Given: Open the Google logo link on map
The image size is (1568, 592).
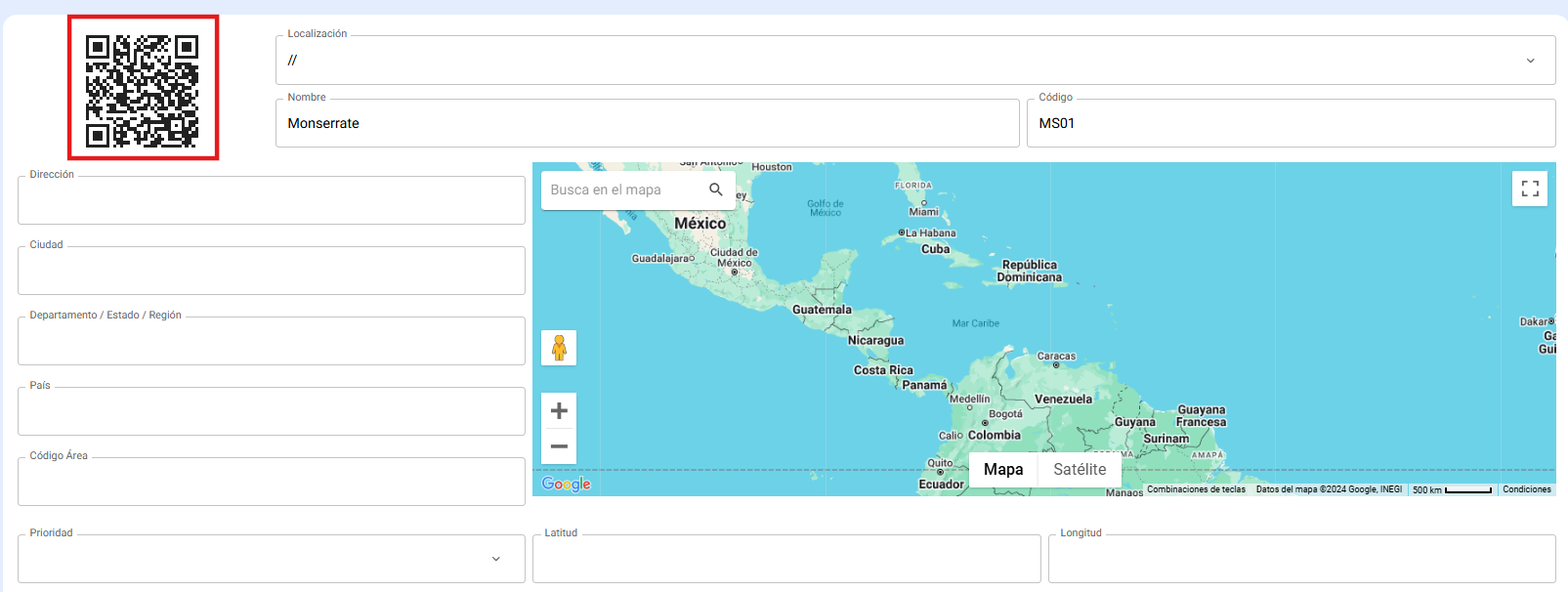Looking at the screenshot, I should click(566, 484).
